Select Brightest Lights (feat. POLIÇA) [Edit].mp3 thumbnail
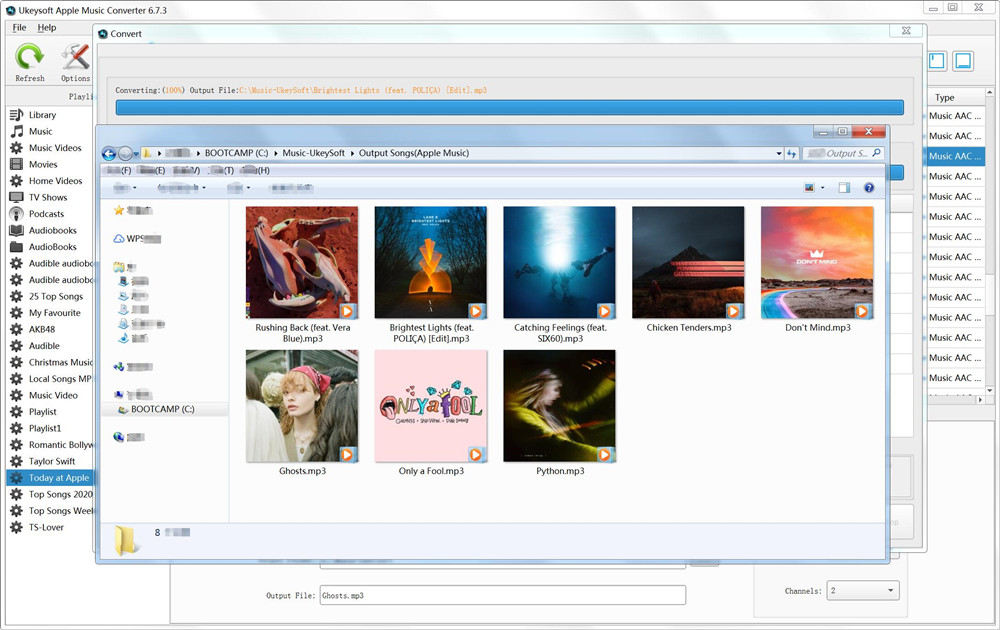This screenshot has width=1000, height=630. [430, 262]
